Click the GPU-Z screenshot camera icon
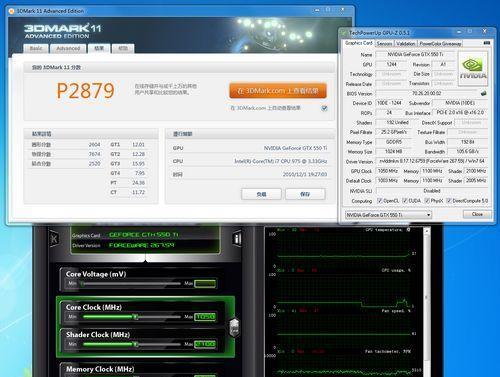 486,43
